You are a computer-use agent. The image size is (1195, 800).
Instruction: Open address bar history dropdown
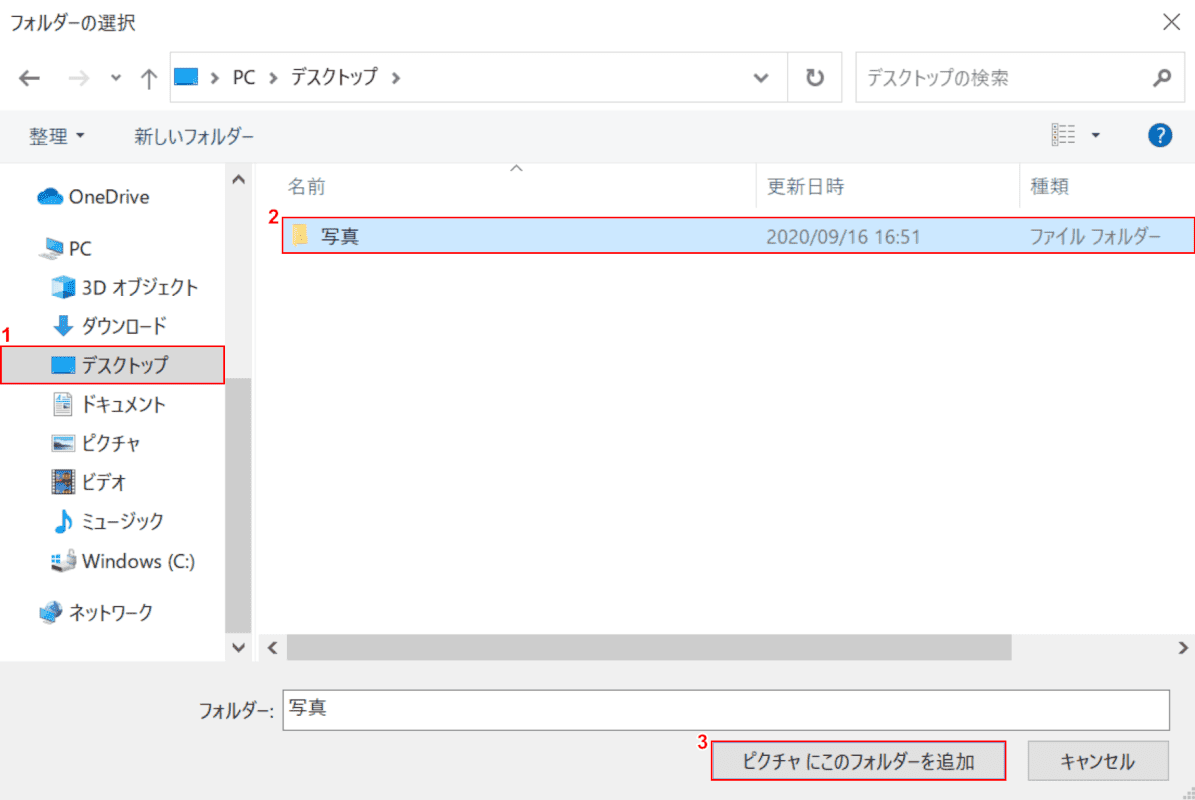click(x=761, y=78)
